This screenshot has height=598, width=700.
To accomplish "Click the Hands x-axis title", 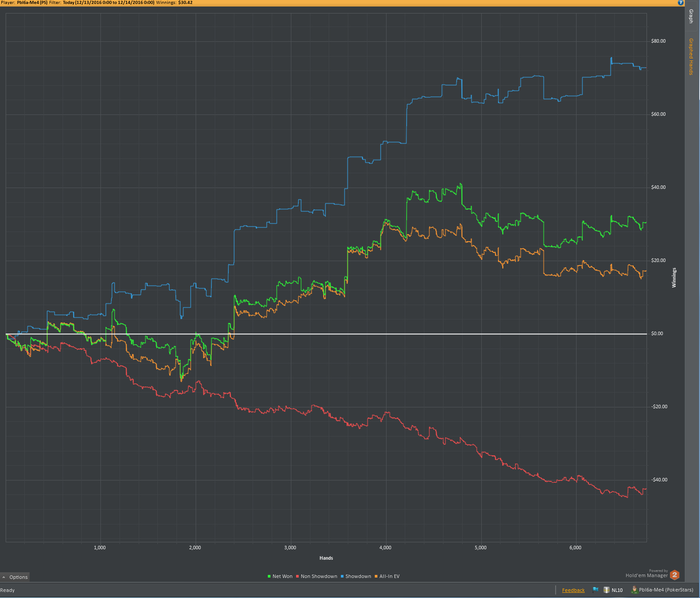I will point(326,558).
